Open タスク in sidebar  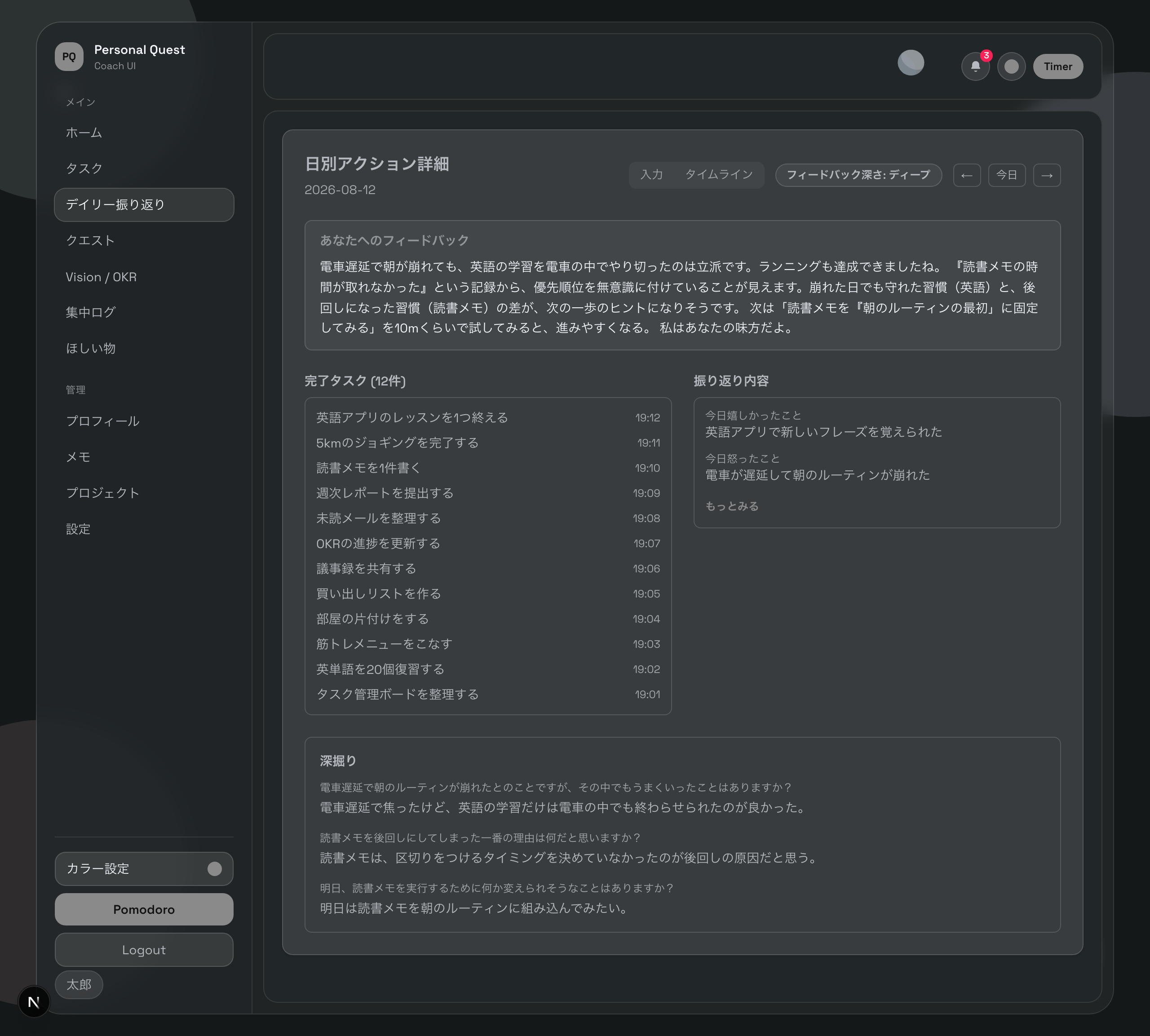pyautogui.click(x=144, y=168)
